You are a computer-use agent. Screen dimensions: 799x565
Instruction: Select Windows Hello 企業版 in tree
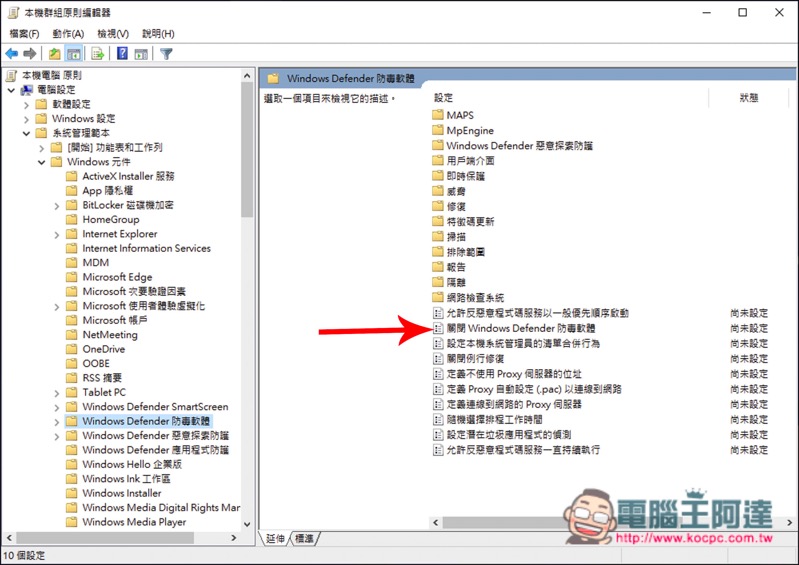[132, 464]
